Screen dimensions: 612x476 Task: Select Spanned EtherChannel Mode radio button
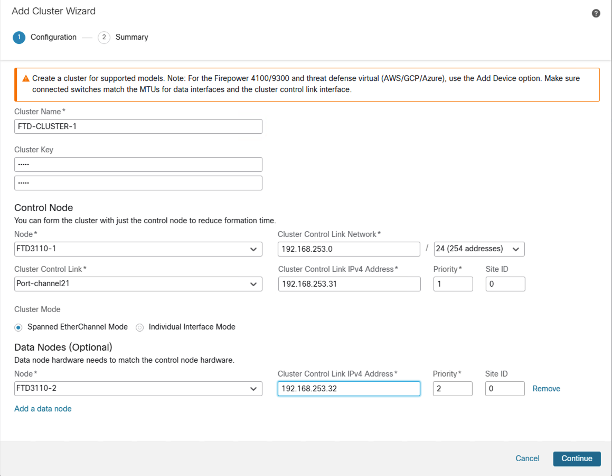[x=18, y=326]
